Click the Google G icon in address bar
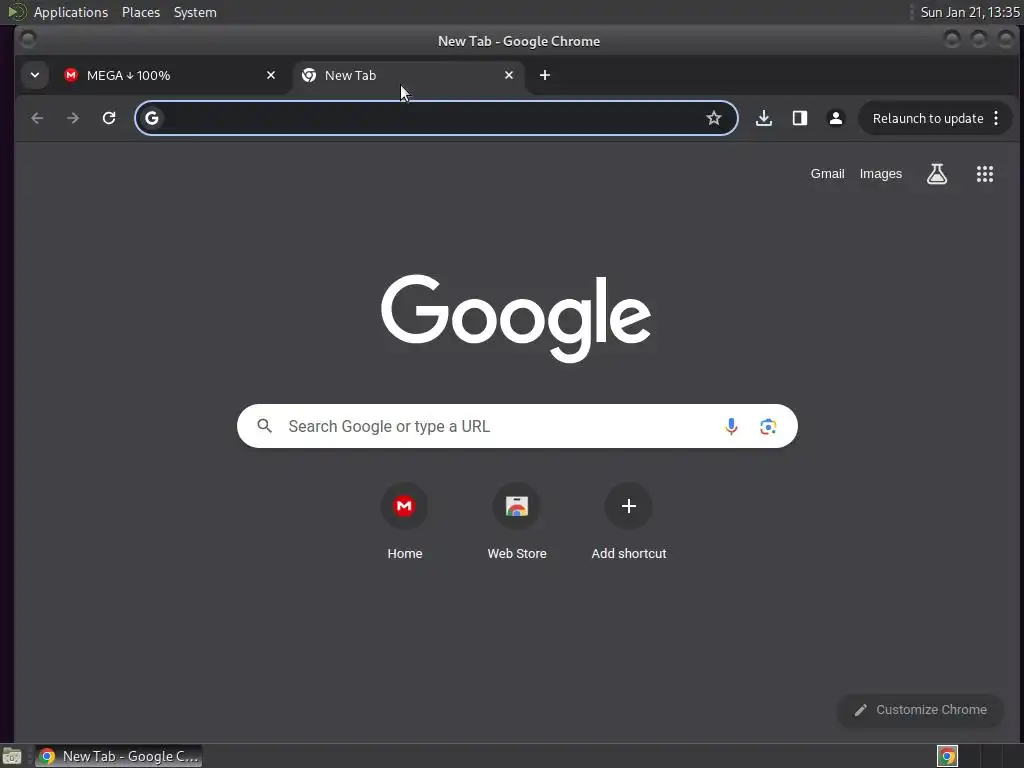 pyautogui.click(x=152, y=118)
